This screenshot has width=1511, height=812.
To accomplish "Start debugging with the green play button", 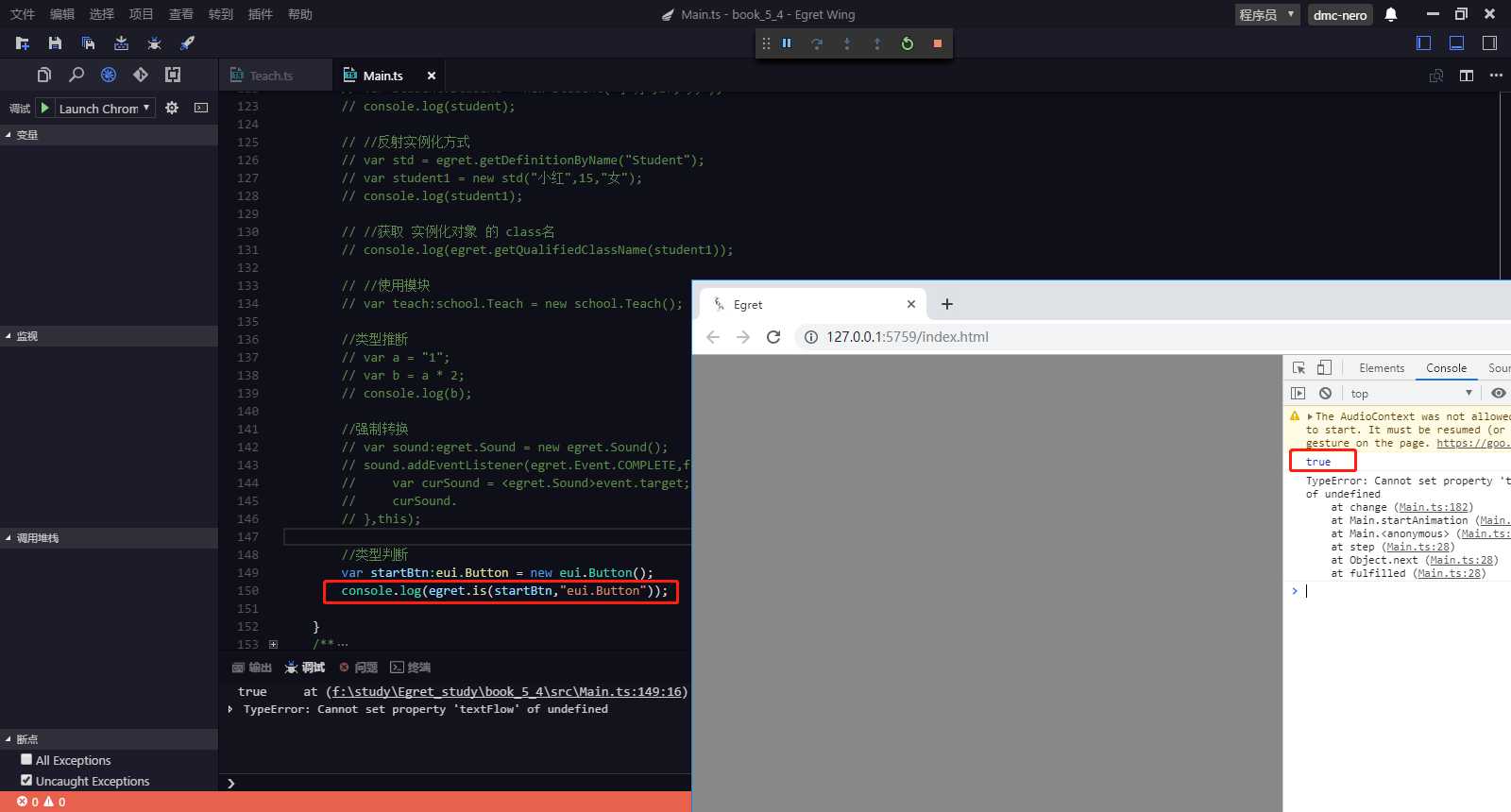I will pos(44,108).
